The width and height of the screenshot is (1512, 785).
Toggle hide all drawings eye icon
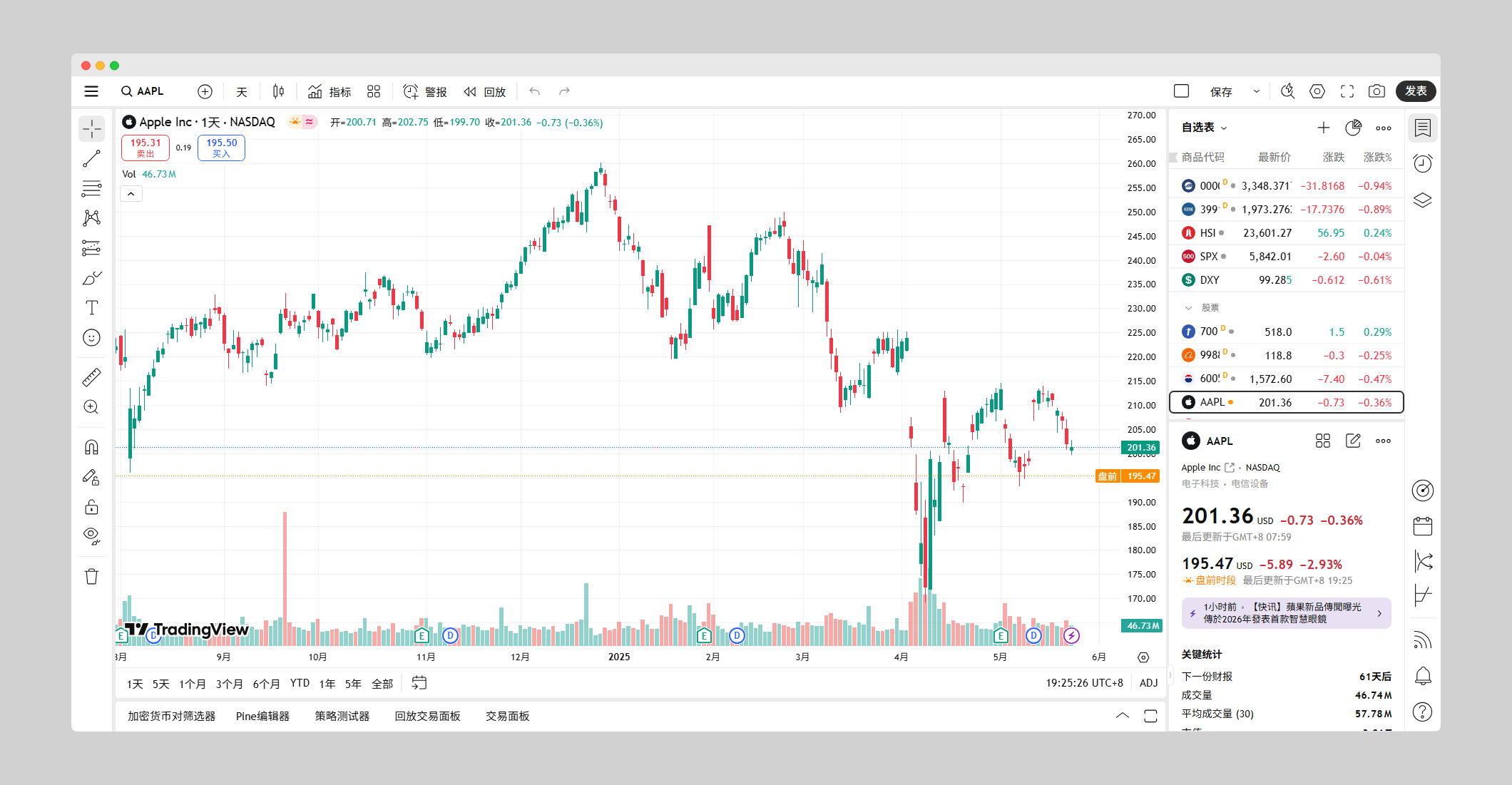click(92, 536)
